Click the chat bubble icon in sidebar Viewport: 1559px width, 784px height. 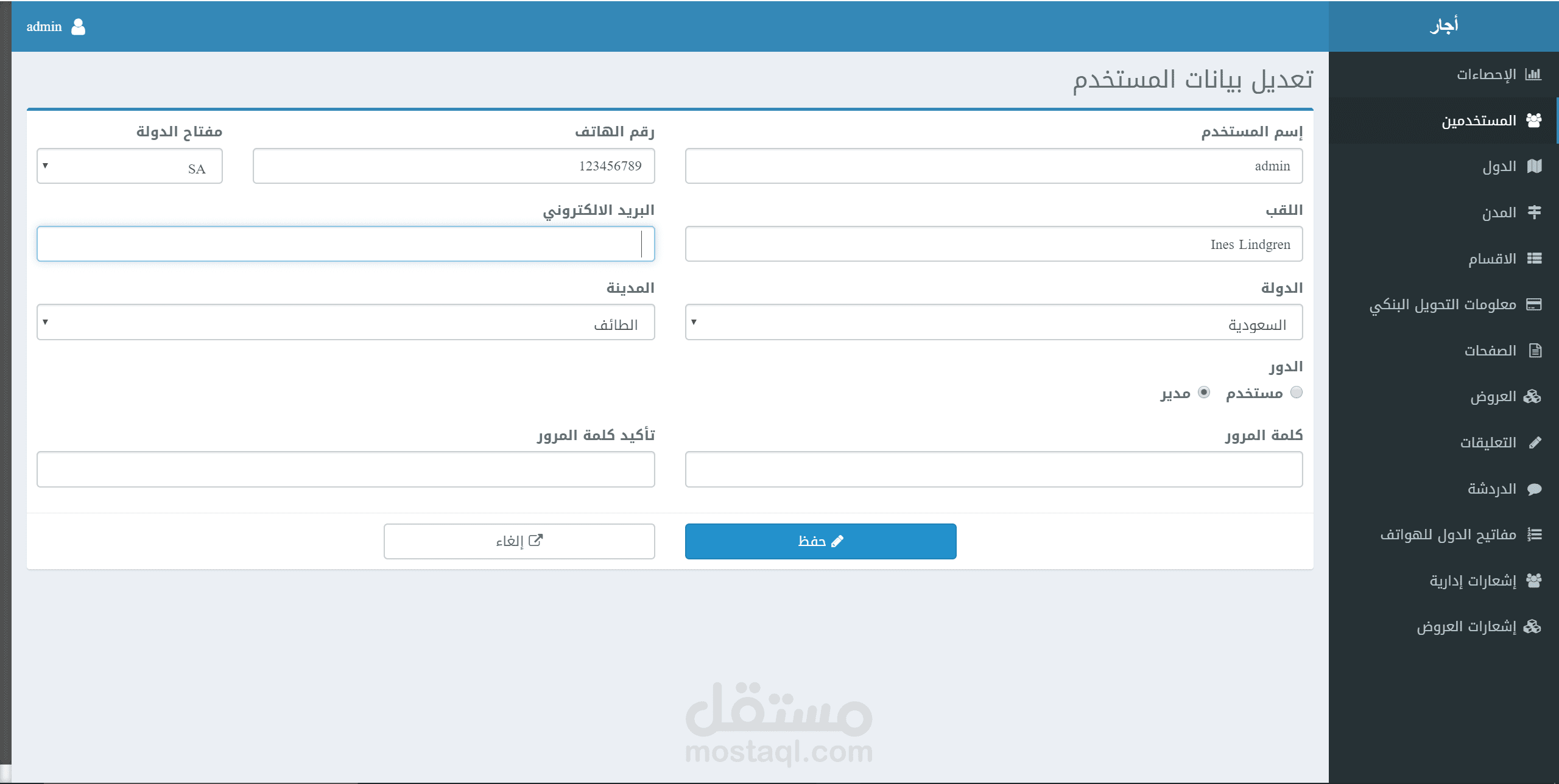pos(1534,489)
